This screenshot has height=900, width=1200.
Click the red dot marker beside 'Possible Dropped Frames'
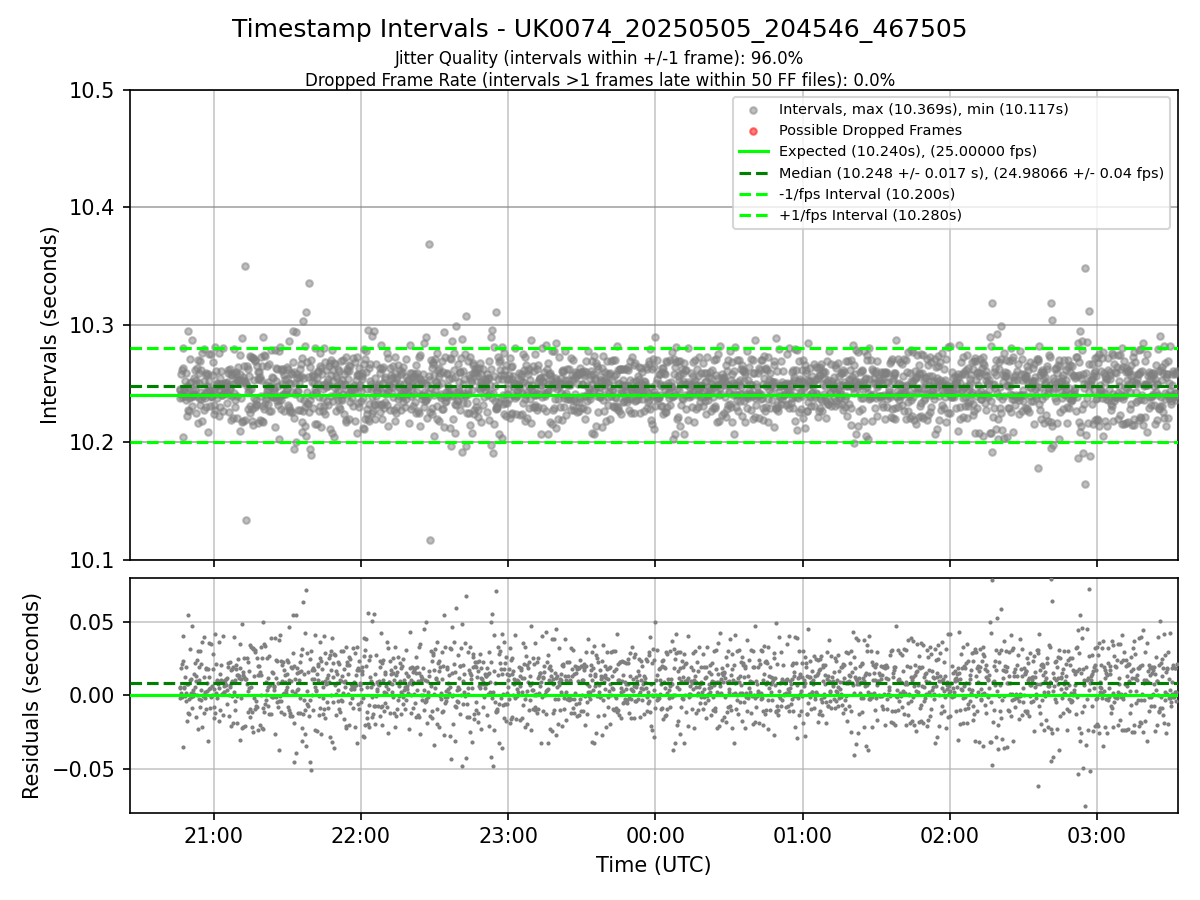pyautogui.click(x=754, y=131)
